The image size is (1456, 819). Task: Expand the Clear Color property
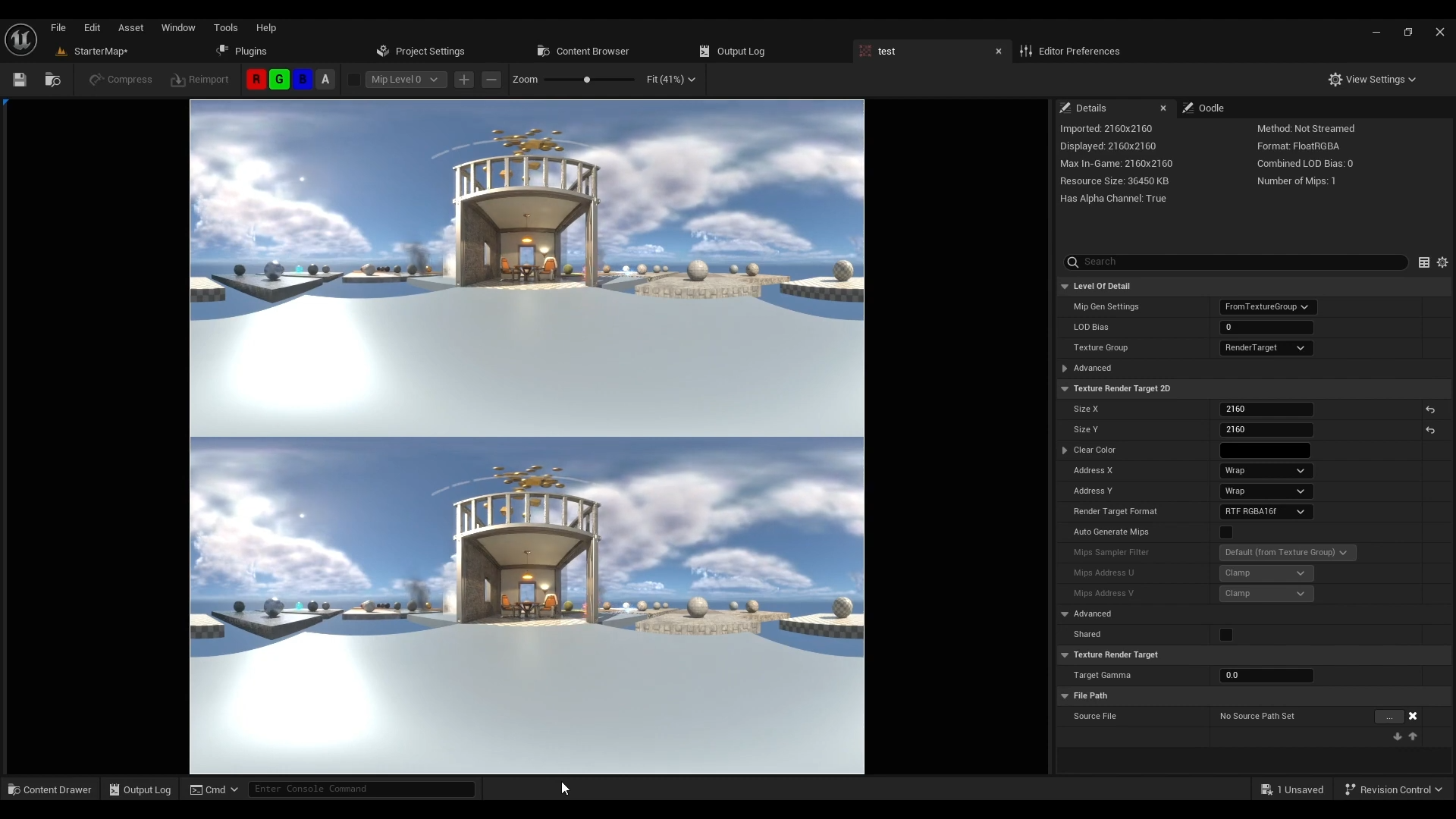point(1065,450)
